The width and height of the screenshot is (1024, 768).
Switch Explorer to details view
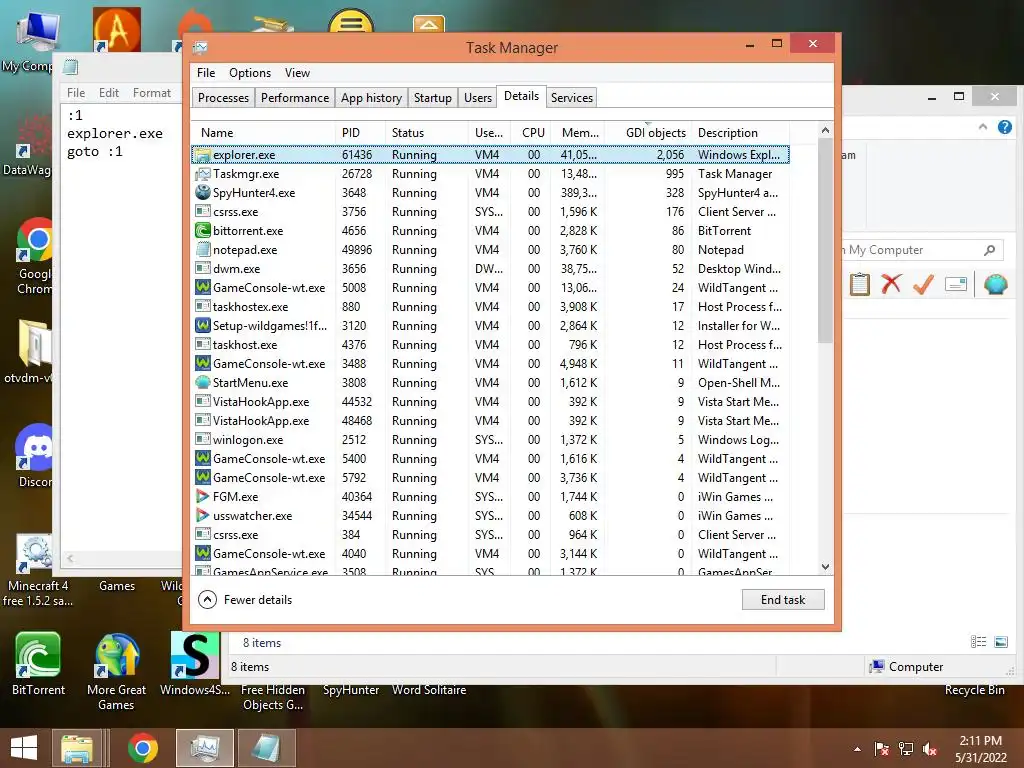click(x=978, y=642)
